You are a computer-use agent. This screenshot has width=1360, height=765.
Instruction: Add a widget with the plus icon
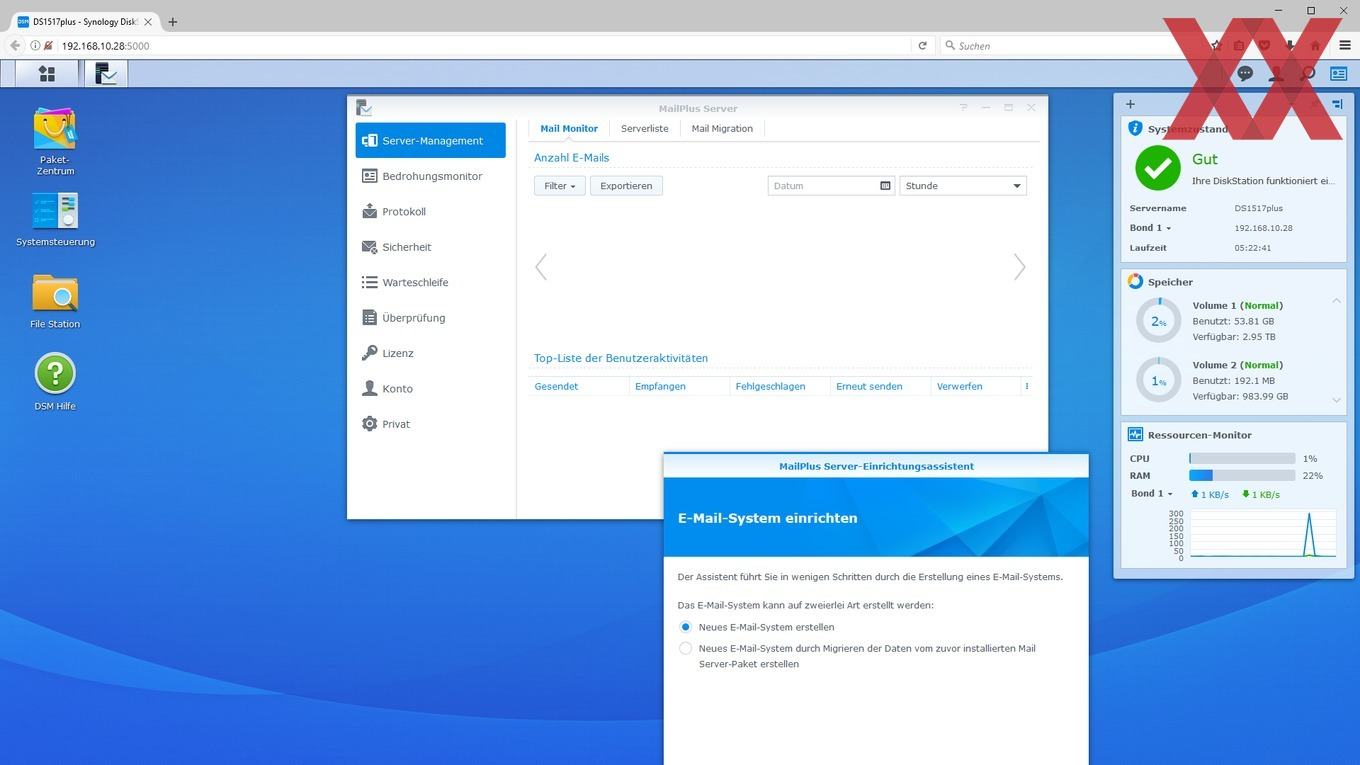pos(1130,104)
